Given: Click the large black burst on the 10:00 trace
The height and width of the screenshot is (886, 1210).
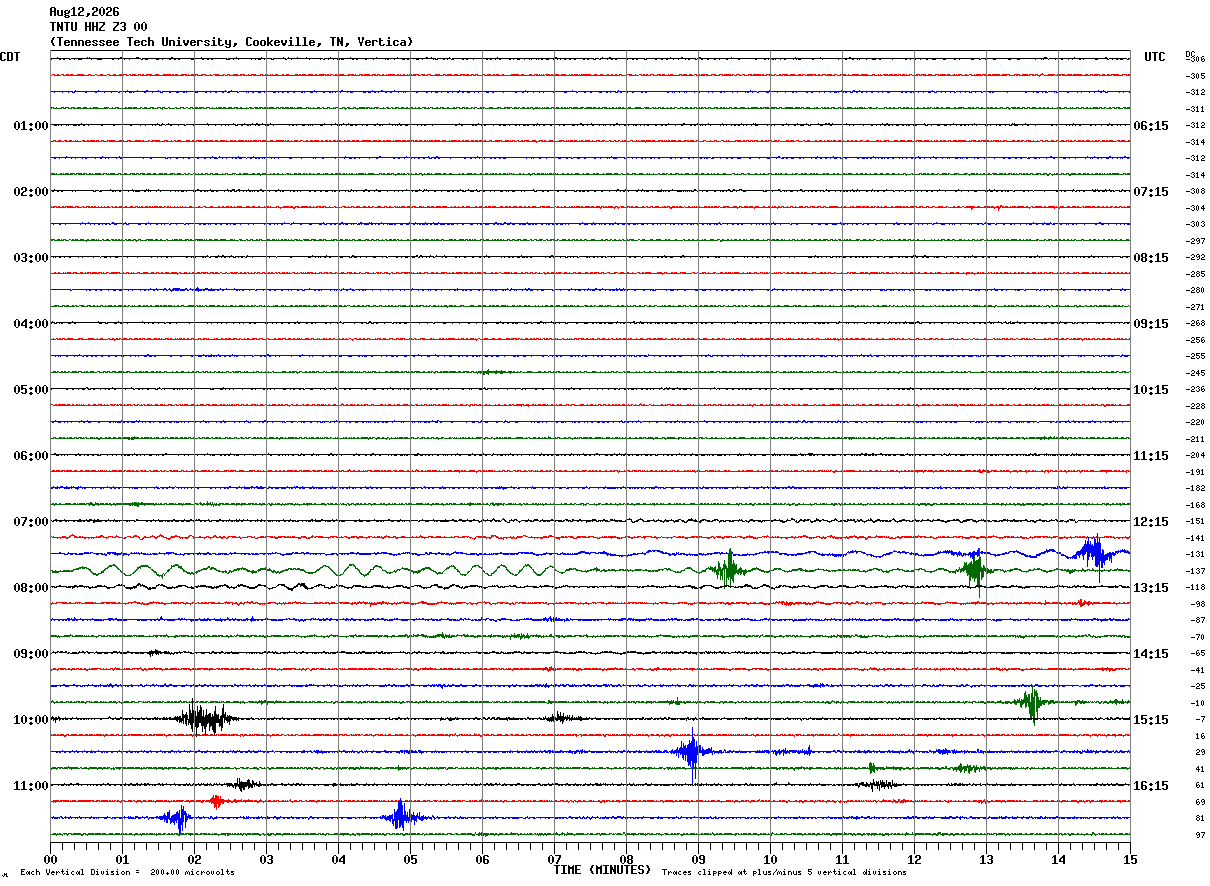Looking at the screenshot, I should click(x=204, y=718).
